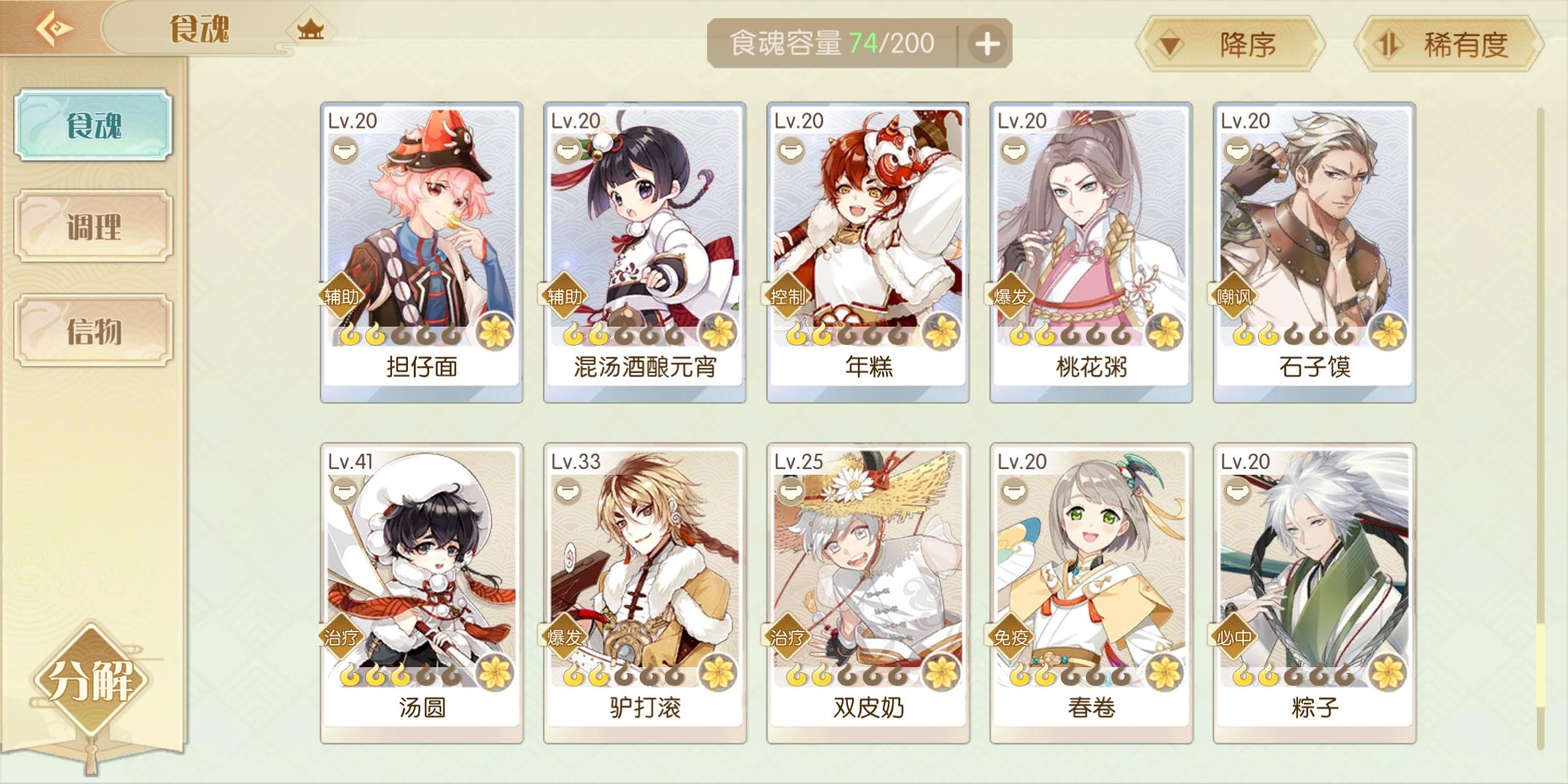Select the 双皮奶 character card
Viewport: 1568px width, 784px height.
tap(868, 593)
